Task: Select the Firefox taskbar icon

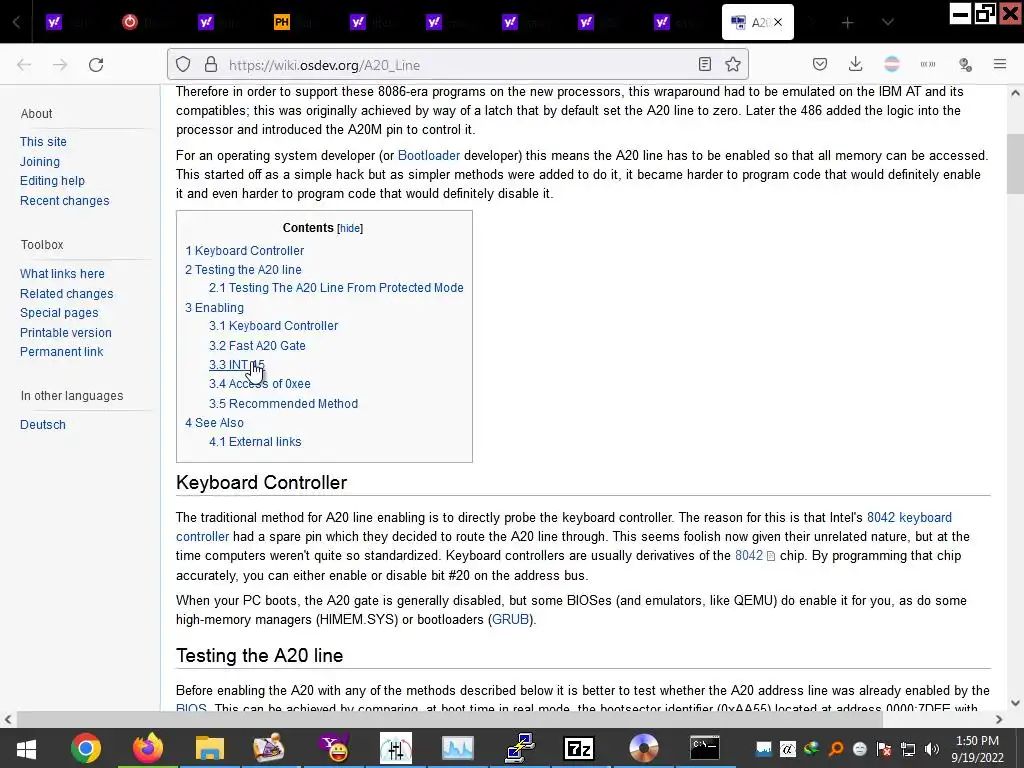Action: coord(148,748)
